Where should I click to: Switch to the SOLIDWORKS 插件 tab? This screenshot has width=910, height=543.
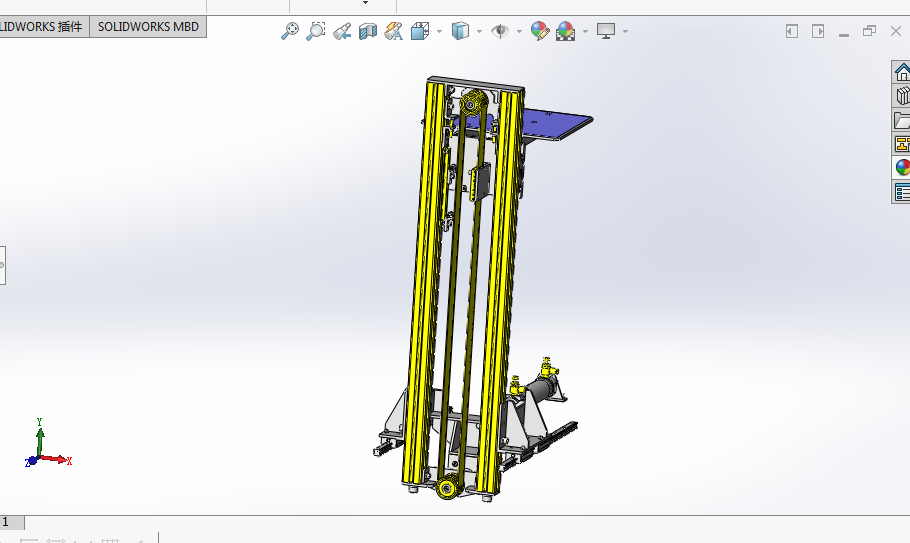click(x=44, y=27)
